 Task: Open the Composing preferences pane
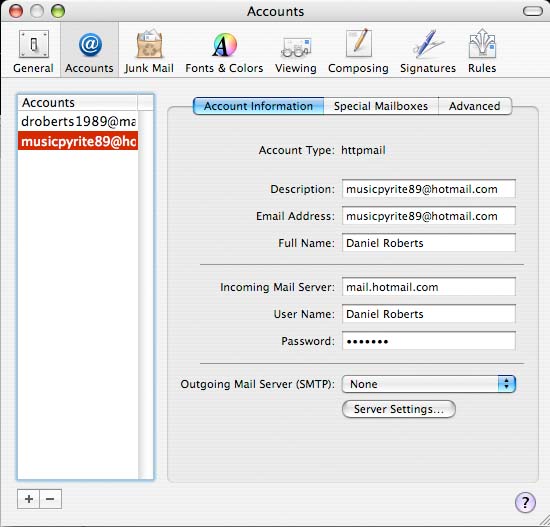point(358,51)
